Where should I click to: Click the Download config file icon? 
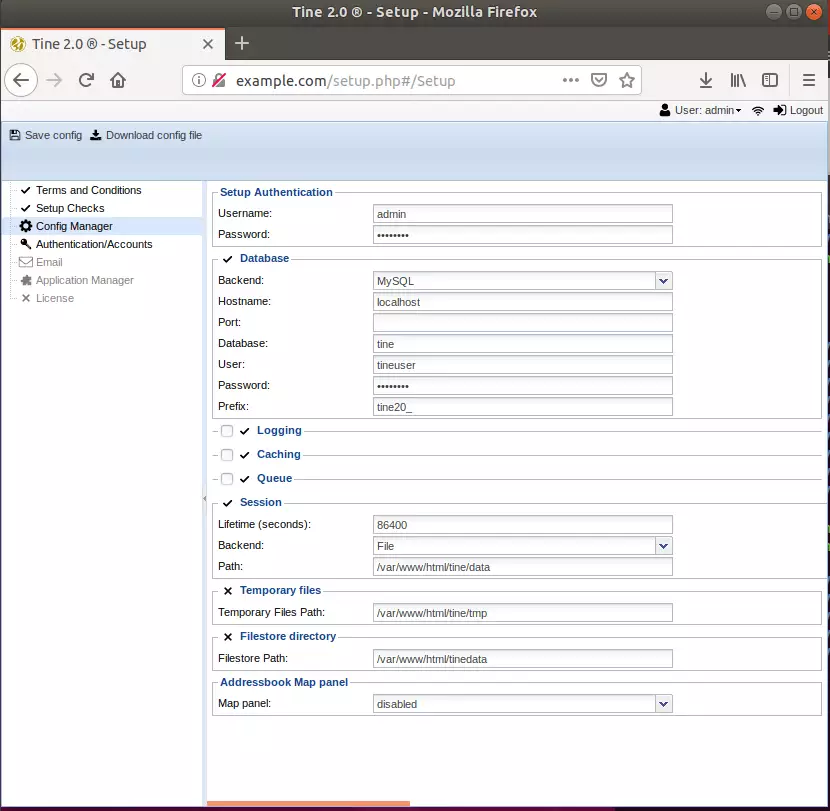point(95,135)
